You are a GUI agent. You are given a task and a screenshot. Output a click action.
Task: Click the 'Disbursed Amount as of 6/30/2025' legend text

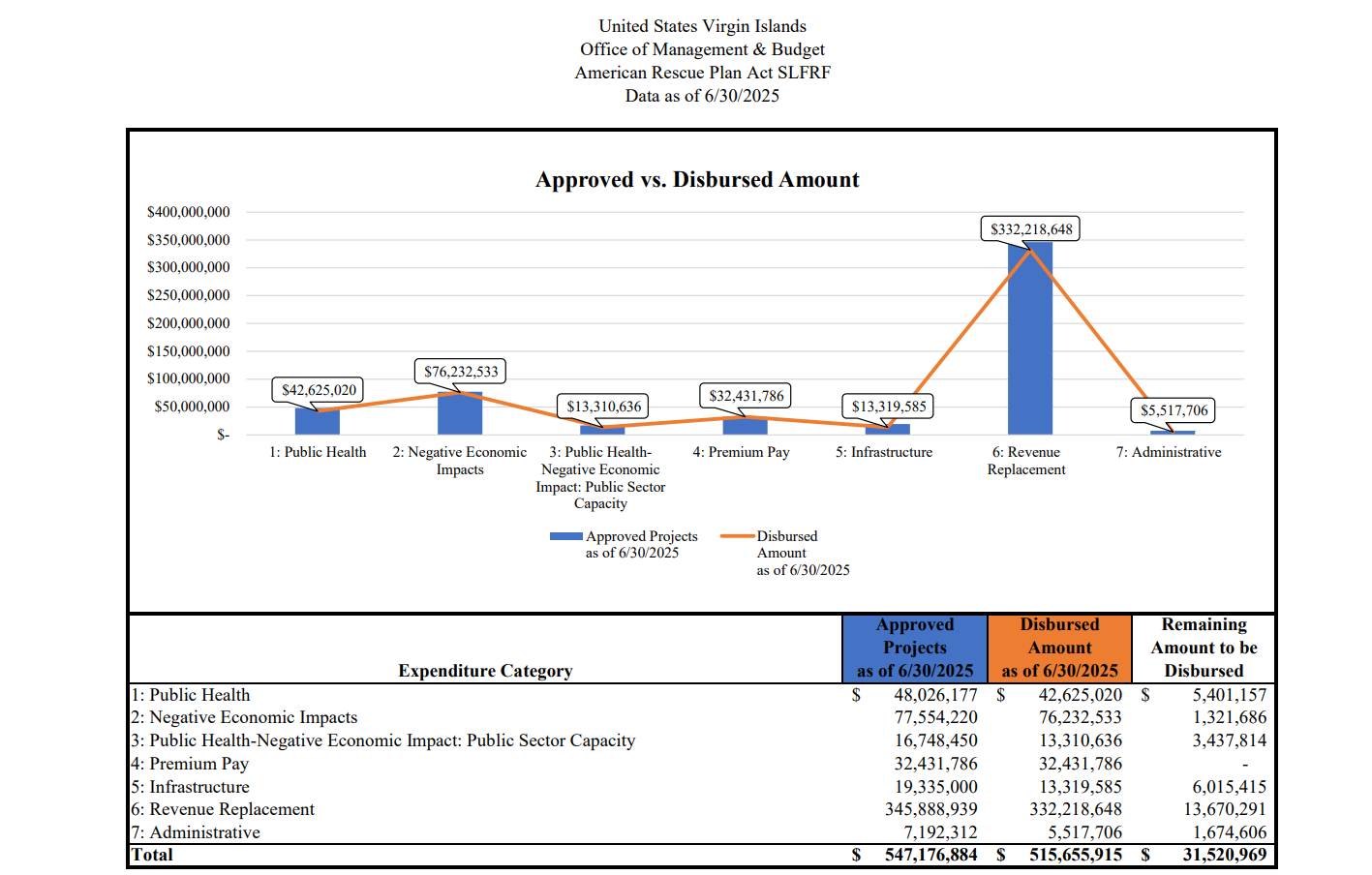[803, 553]
